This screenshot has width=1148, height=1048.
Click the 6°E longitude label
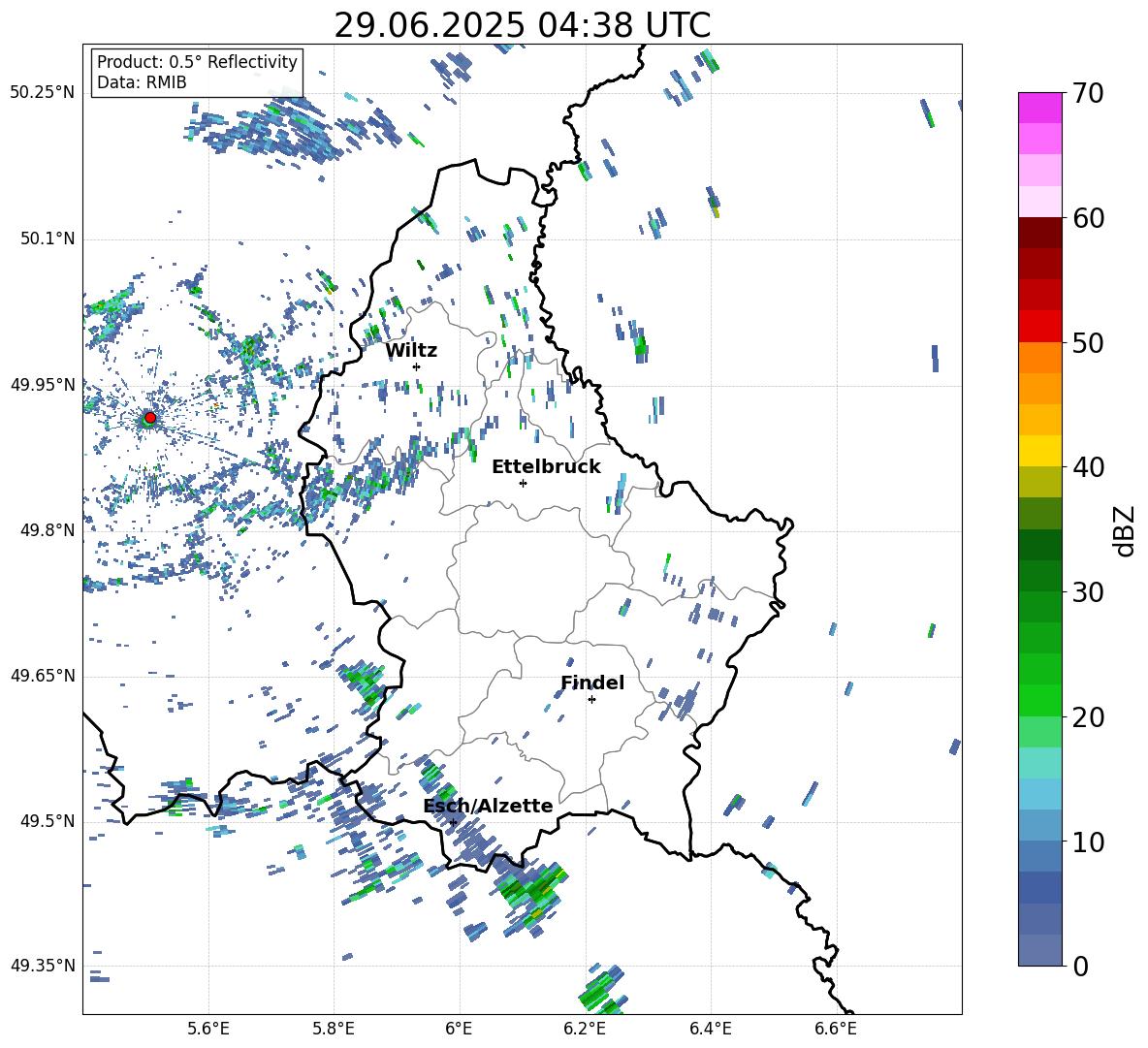(x=459, y=1029)
